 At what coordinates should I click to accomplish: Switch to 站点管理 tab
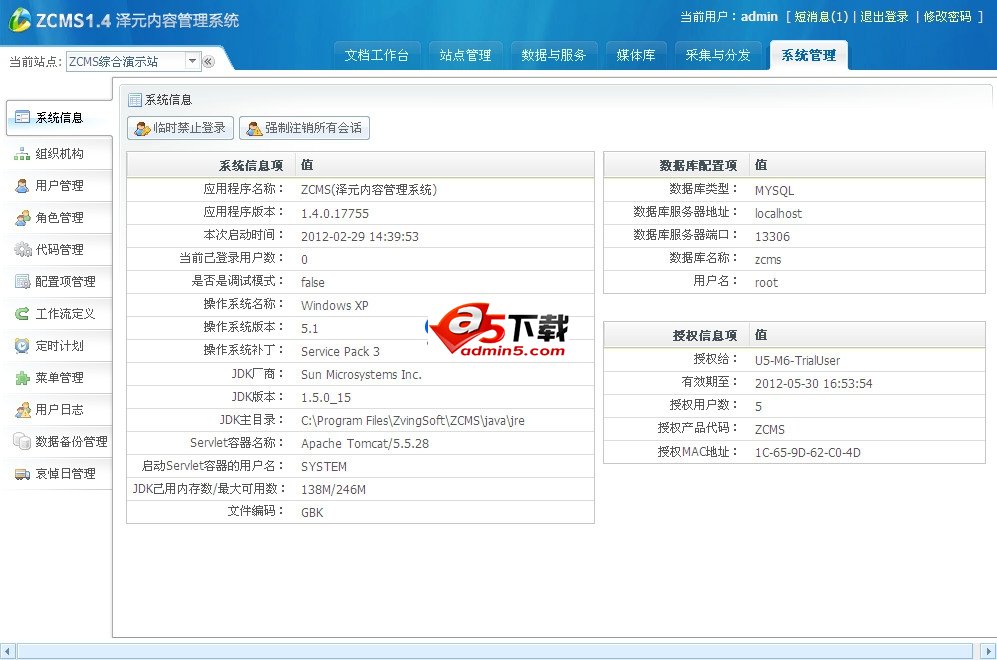pyautogui.click(x=465, y=55)
